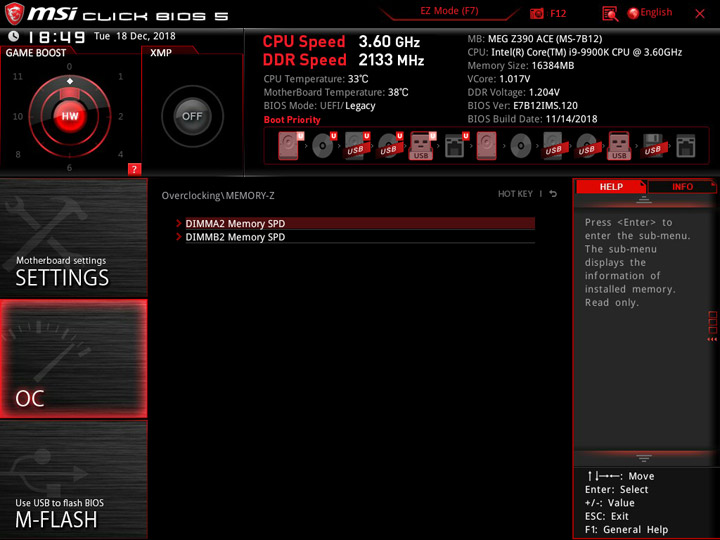
Task: Switch to EZ Mode (F7)
Action: pos(449,11)
